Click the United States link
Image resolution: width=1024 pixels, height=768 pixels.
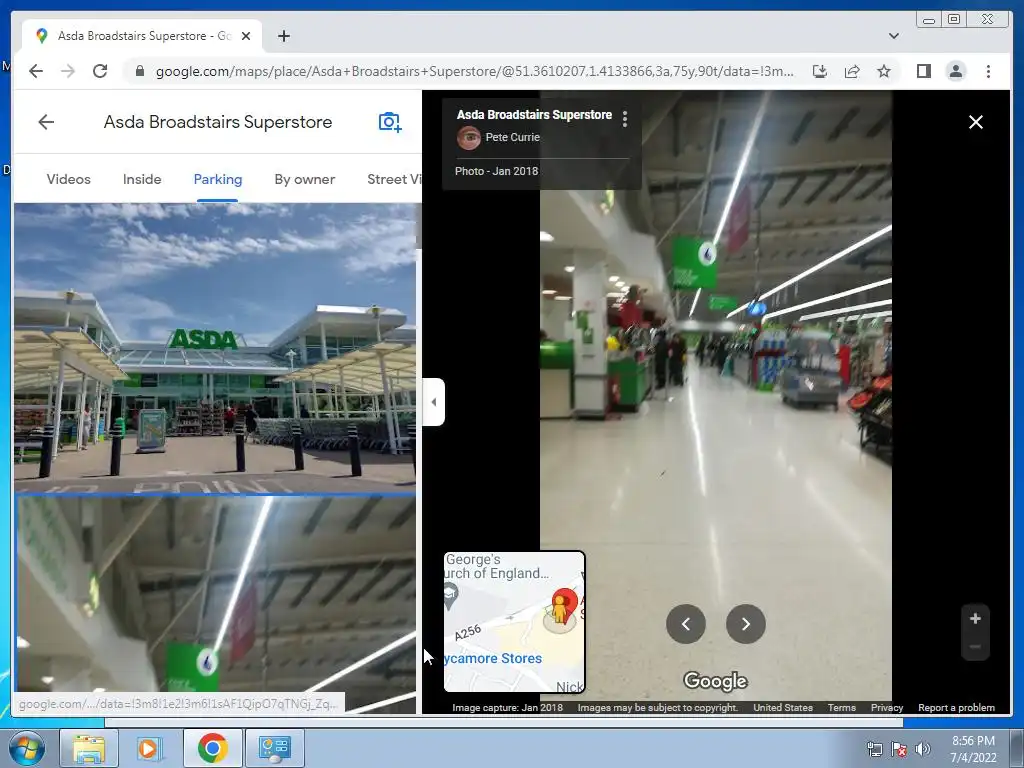tap(782, 707)
